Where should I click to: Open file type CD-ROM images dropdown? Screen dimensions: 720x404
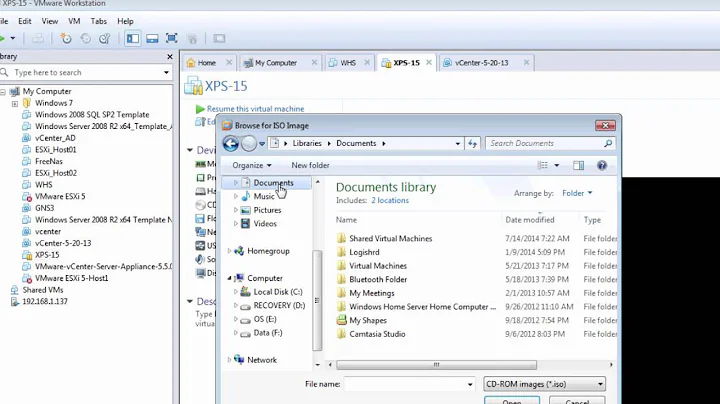point(545,384)
